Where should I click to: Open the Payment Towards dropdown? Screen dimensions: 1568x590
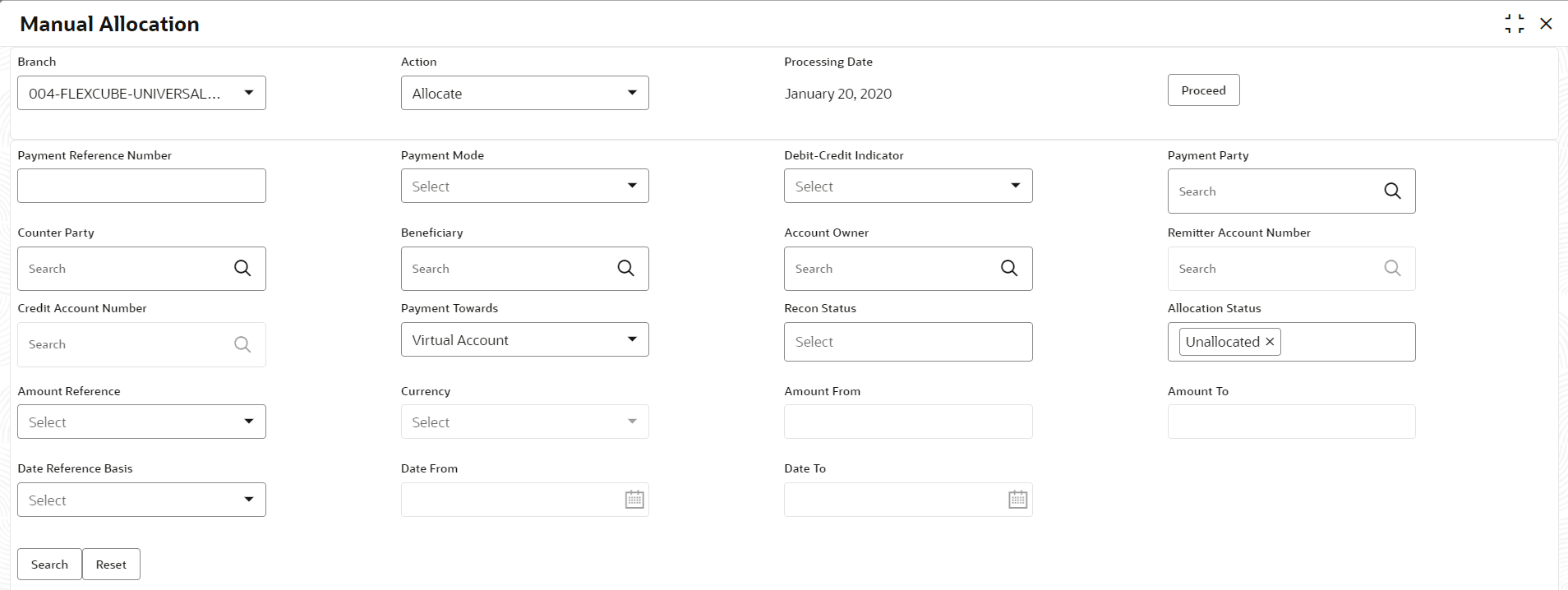[x=631, y=339]
